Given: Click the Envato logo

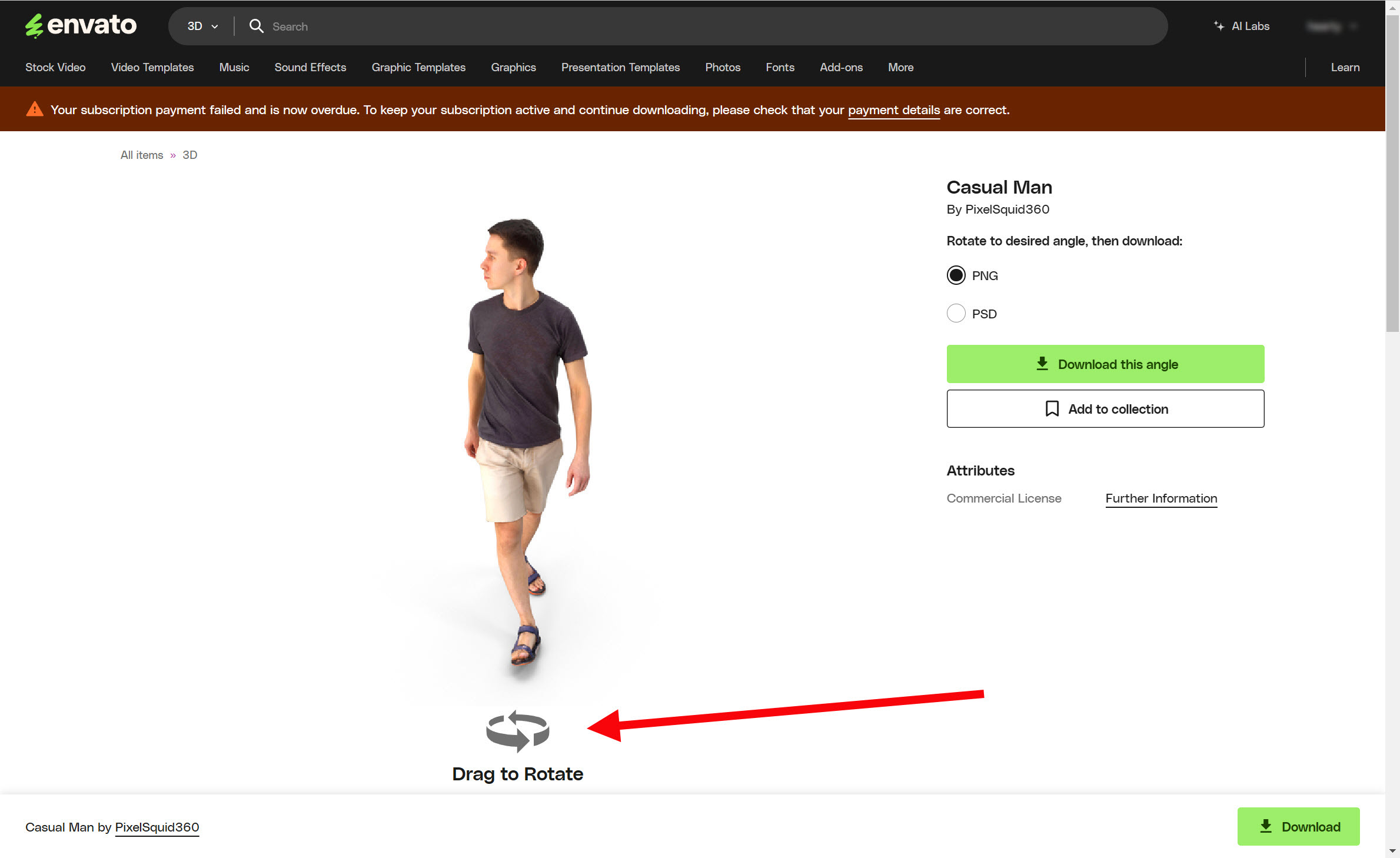Looking at the screenshot, I should tap(81, 25).
